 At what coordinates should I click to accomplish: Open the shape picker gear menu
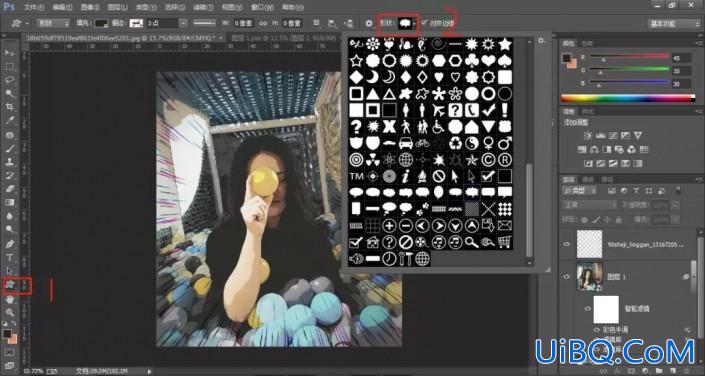[x=541, y=41]
